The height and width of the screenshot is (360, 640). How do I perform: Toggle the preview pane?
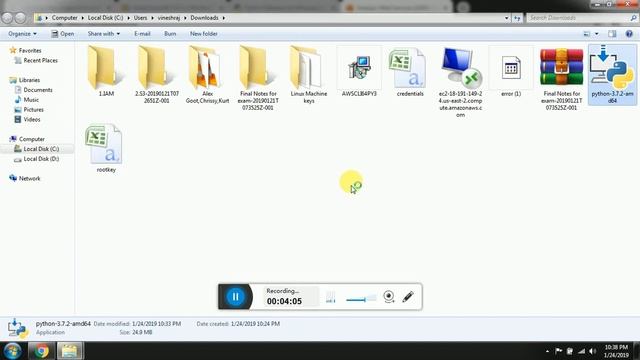(x=612, y=34)
